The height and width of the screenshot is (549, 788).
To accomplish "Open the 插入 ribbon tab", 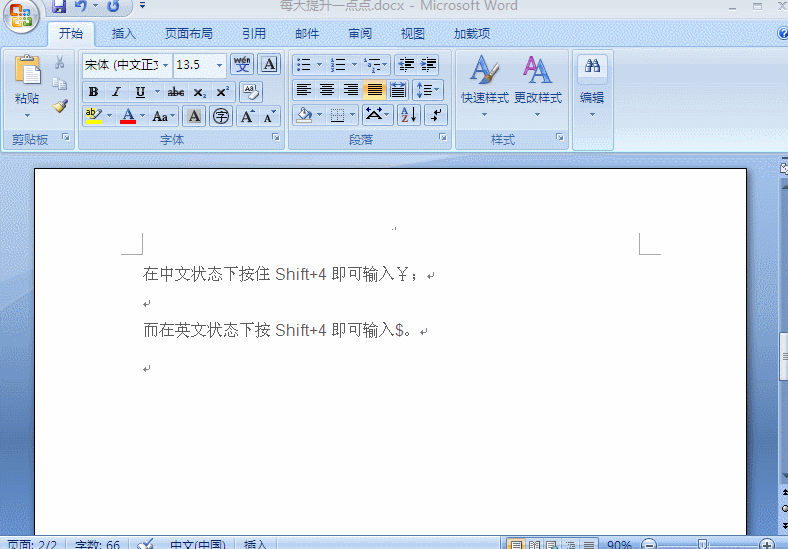I will coord(124,34).
